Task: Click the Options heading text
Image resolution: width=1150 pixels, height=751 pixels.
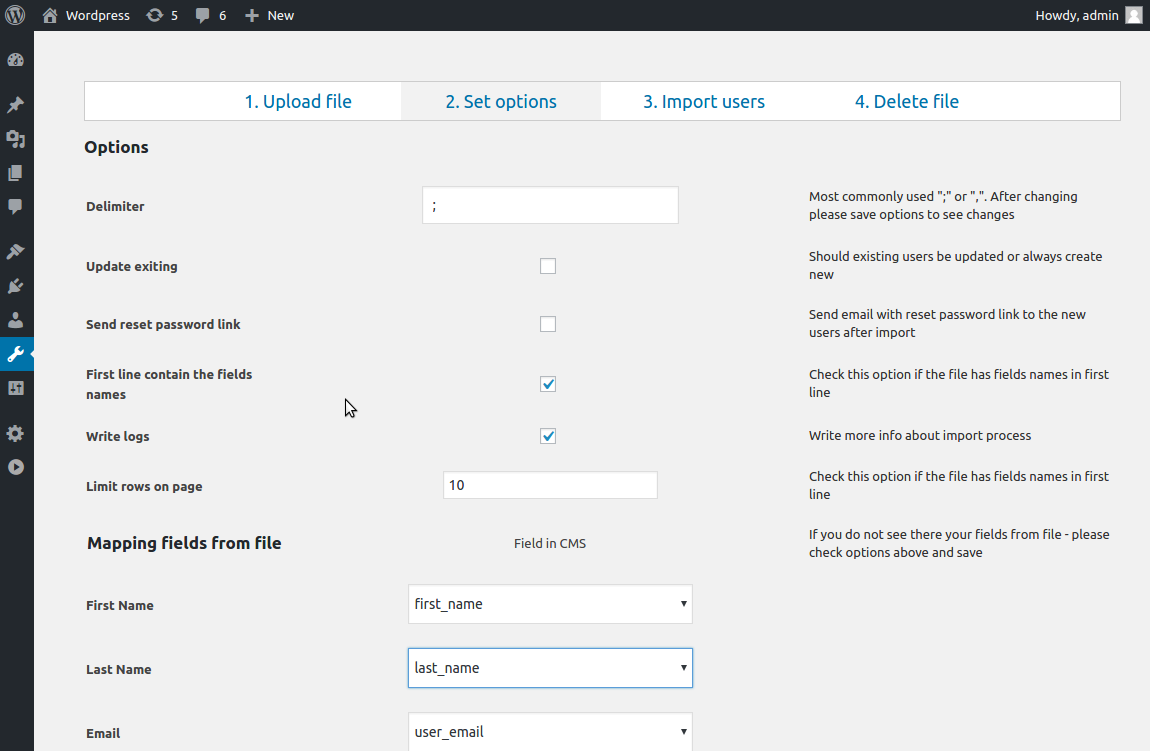Action: pos(117,147)
